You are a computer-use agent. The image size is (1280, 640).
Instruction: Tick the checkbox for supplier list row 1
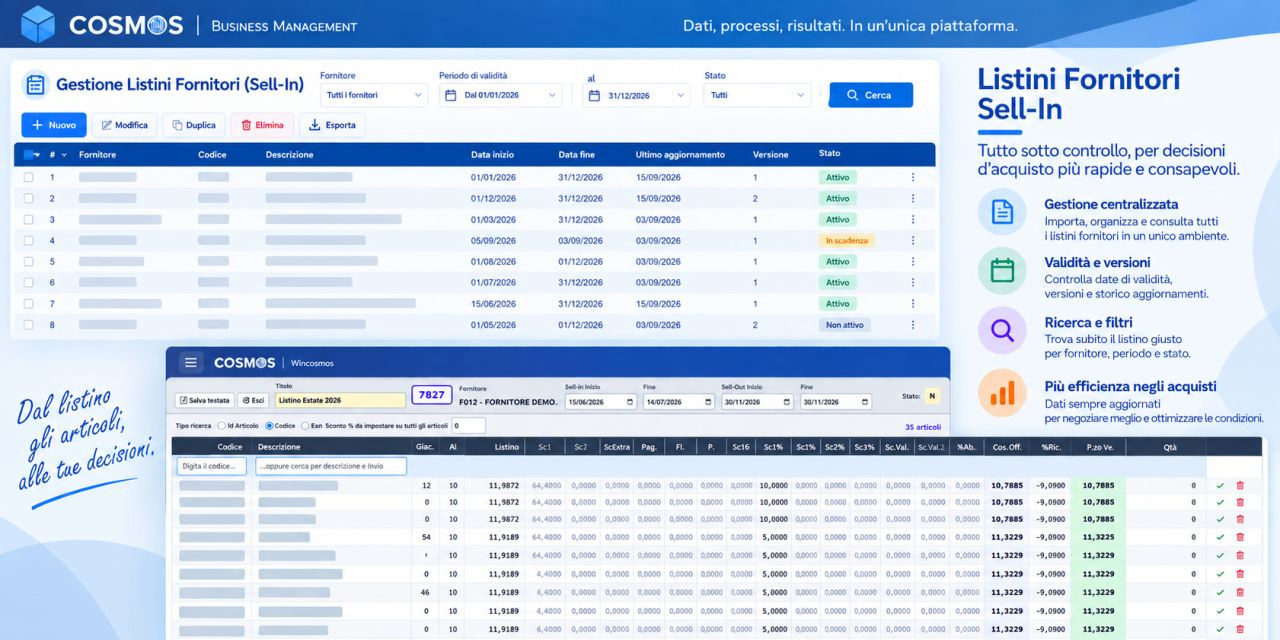click(x=28, y=177)
